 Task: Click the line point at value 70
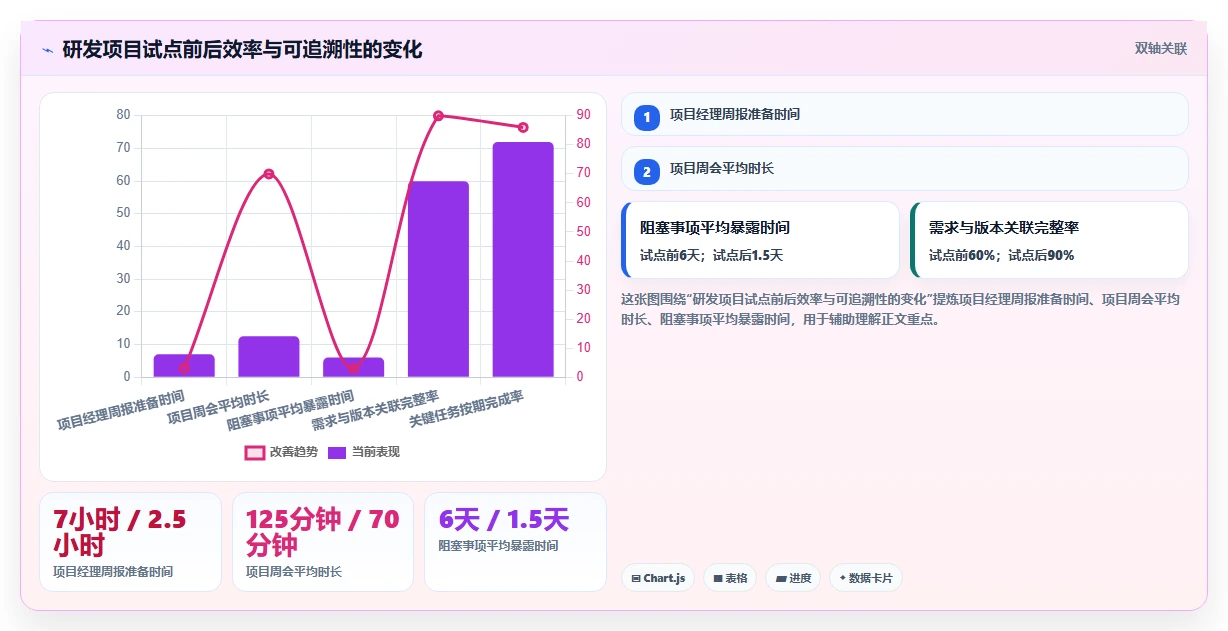click(x=269, y=174)
